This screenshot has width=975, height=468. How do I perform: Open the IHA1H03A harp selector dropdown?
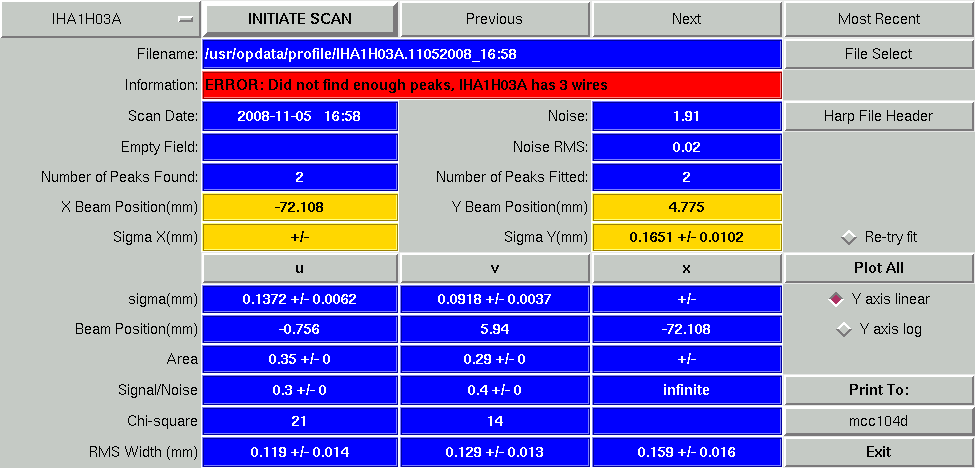tap(101, 19)
